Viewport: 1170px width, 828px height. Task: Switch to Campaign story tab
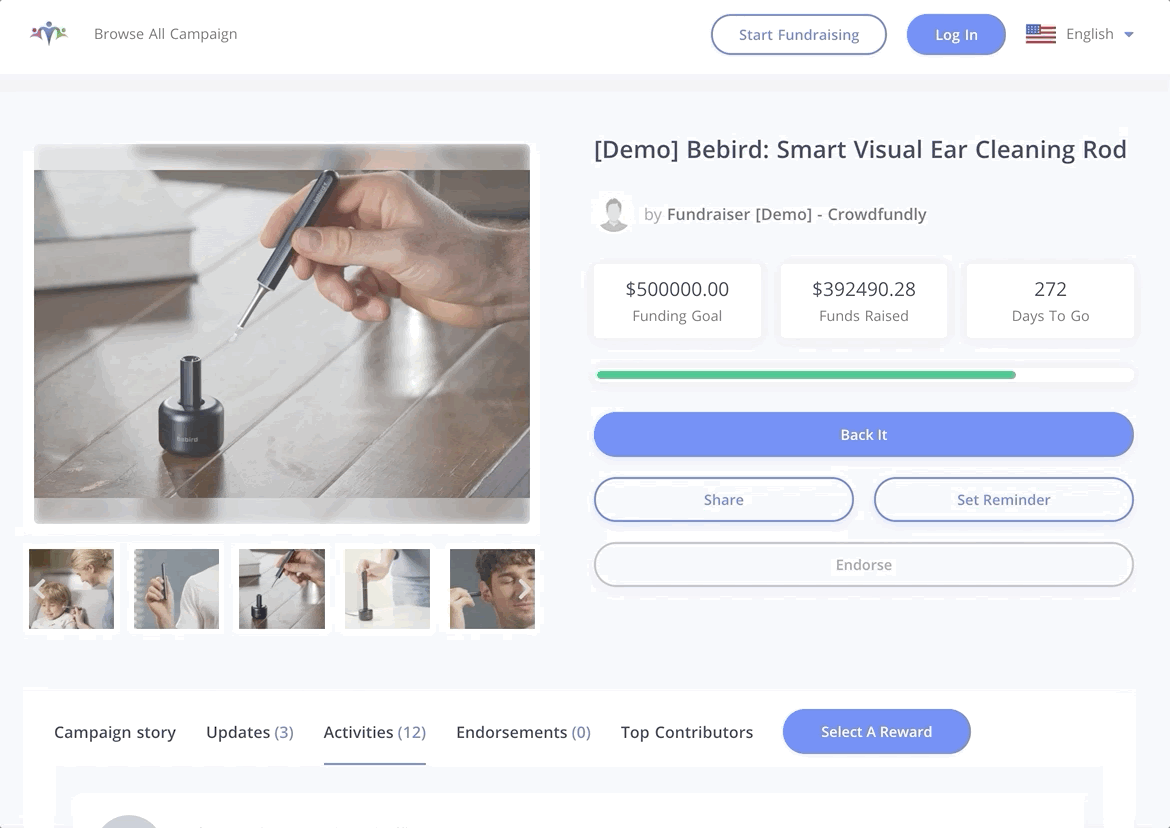pos(115,733)
